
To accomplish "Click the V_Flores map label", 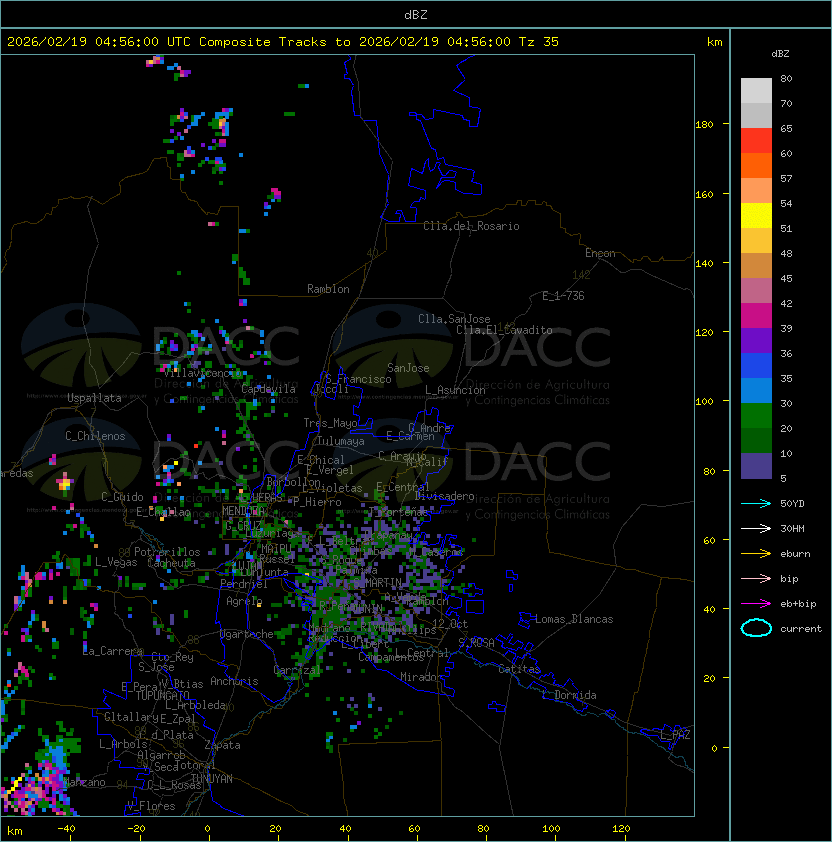I will click(x=151, y=807).
